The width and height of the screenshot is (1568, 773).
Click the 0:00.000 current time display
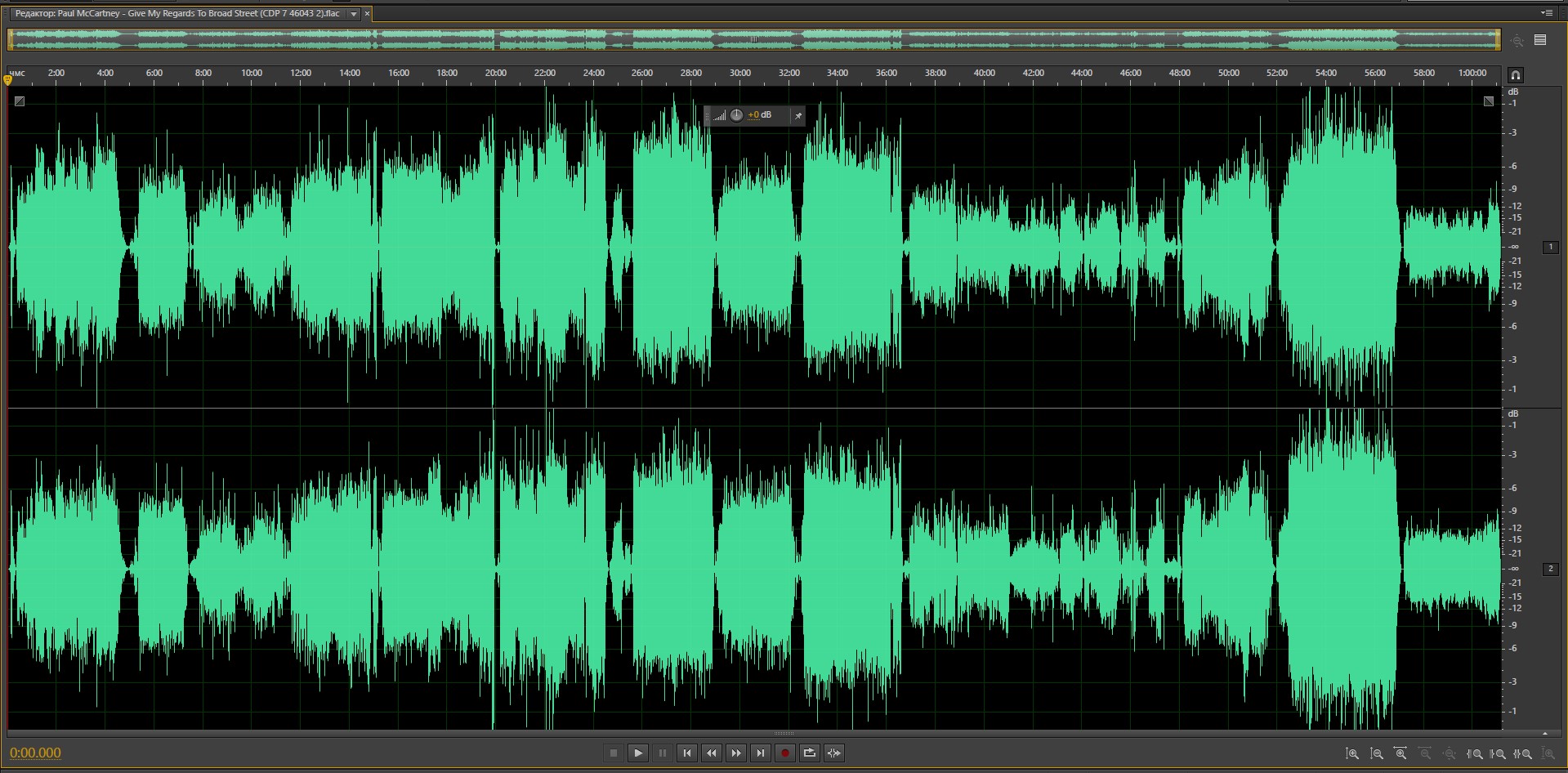35,753
